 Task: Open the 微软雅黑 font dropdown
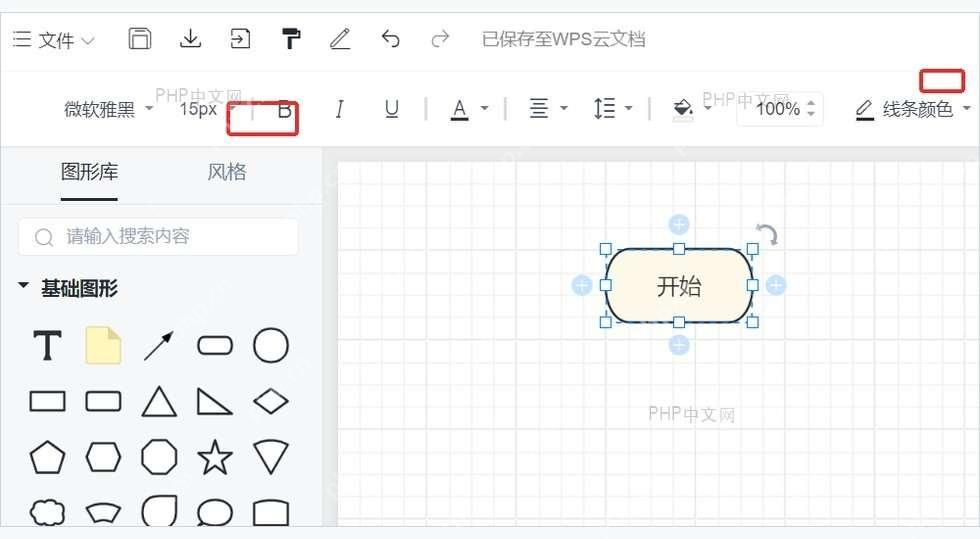(x=109, y=109)
